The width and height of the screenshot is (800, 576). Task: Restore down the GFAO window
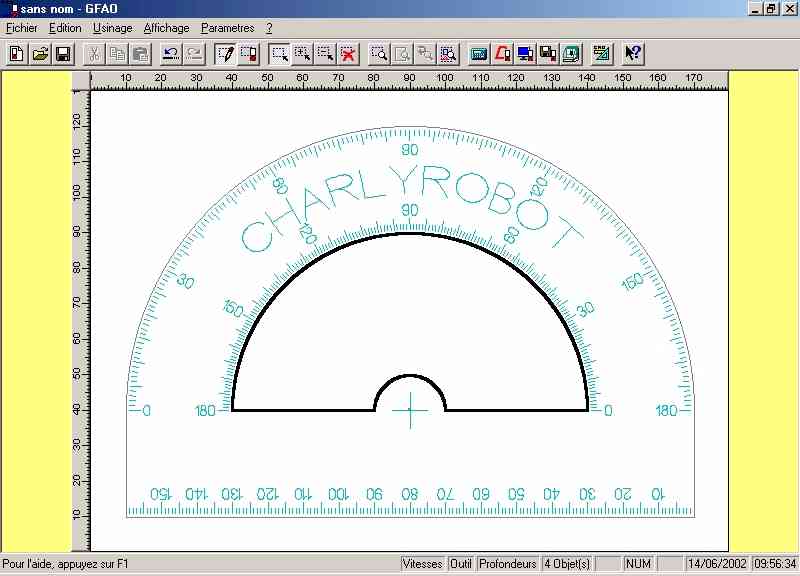(x=771, y=9)
